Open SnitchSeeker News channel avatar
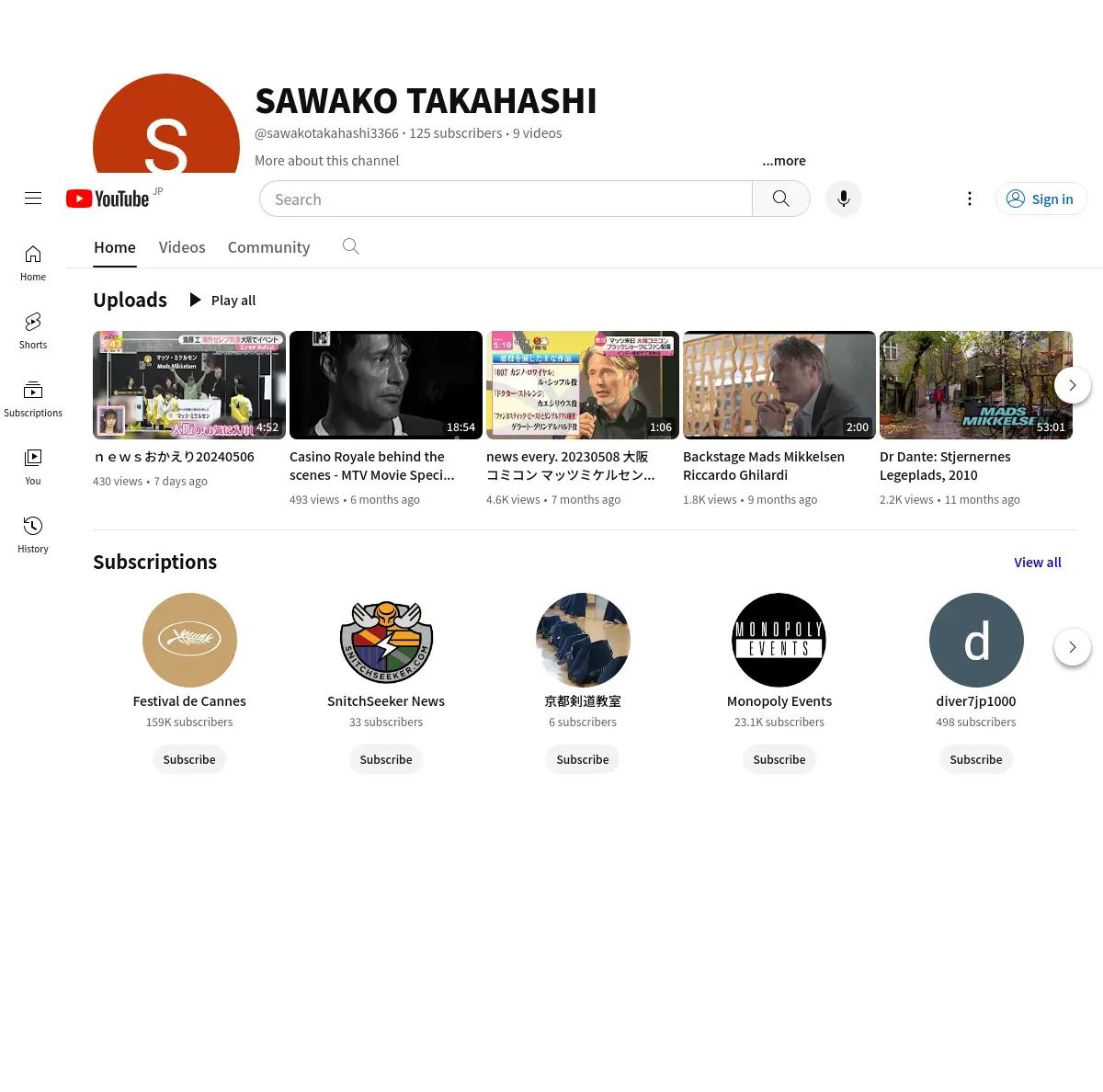 click(x=386, y=640)
